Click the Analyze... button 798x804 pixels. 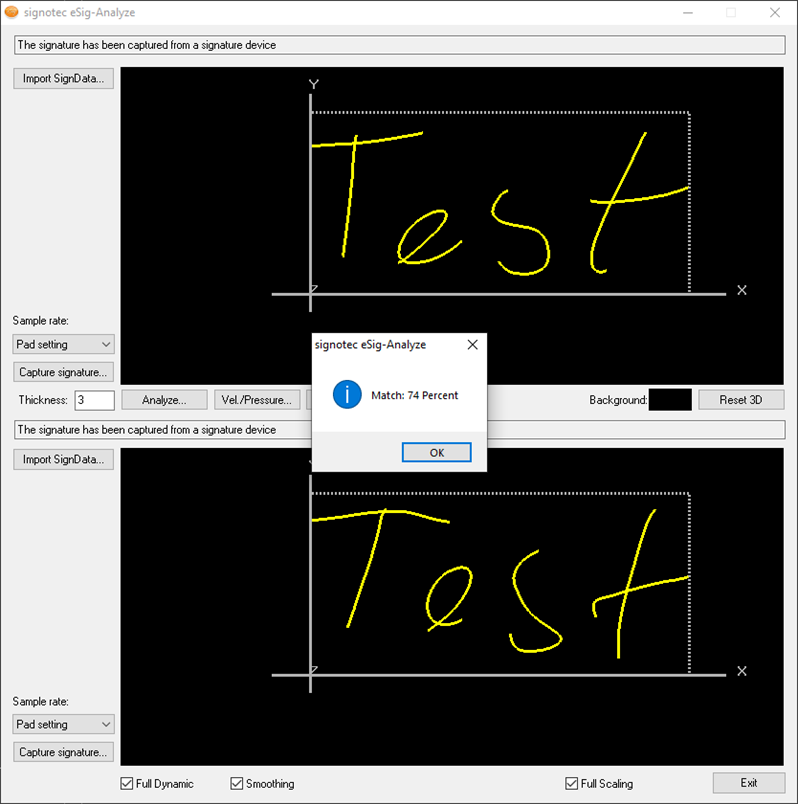(164, 400)
